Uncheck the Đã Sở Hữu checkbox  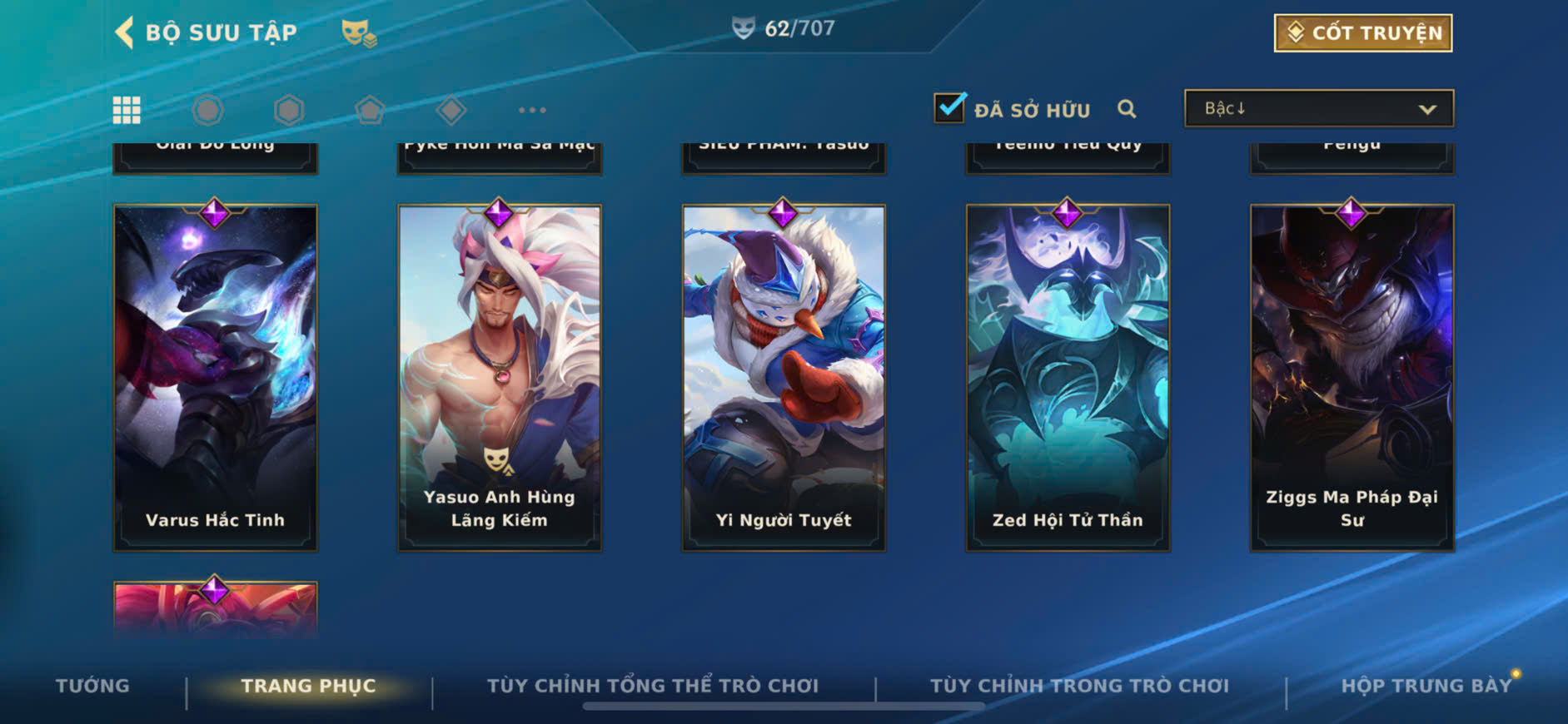pyautogui.click(x=949, y=107)
